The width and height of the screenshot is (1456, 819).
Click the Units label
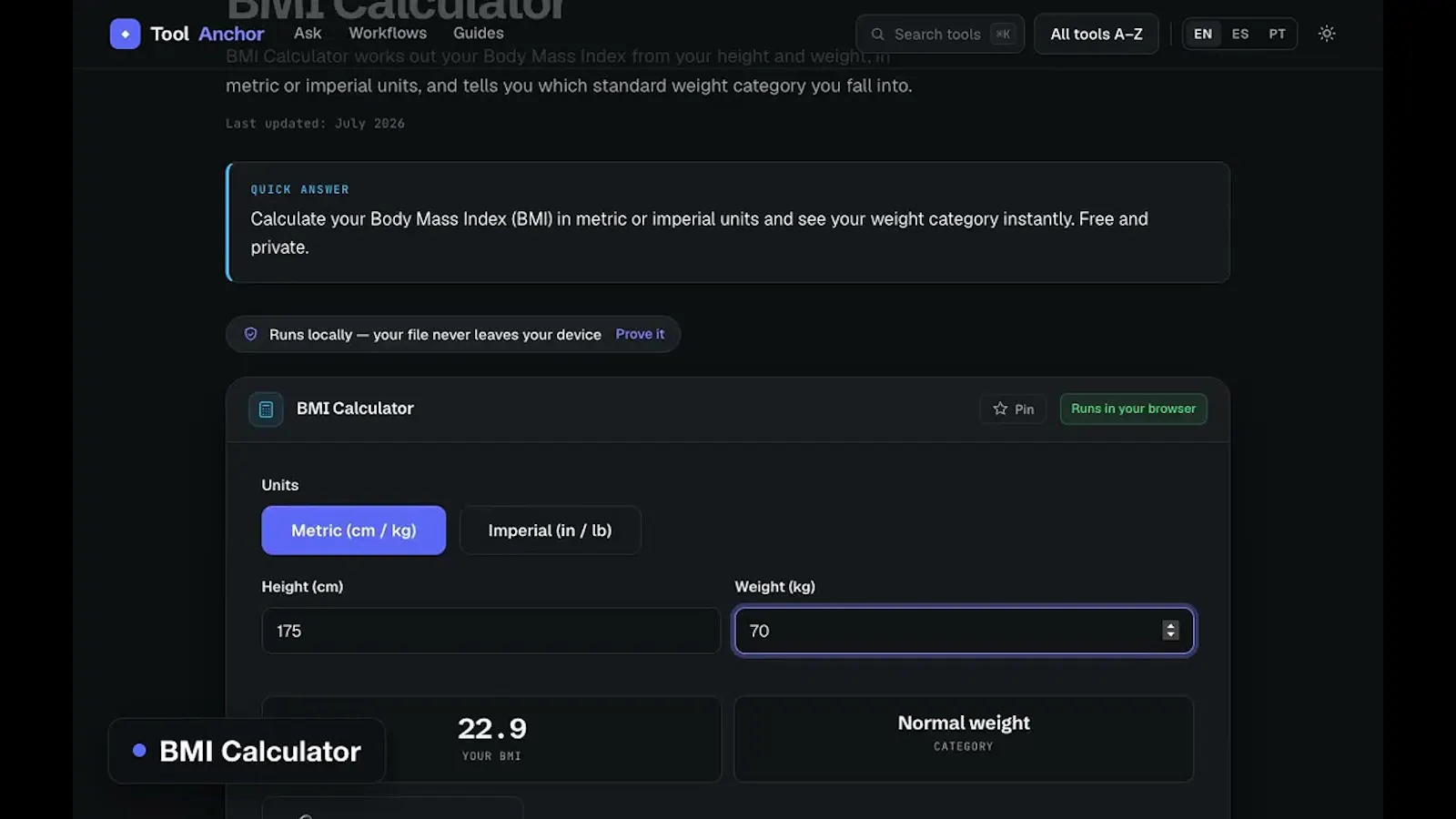click(280, 485)
